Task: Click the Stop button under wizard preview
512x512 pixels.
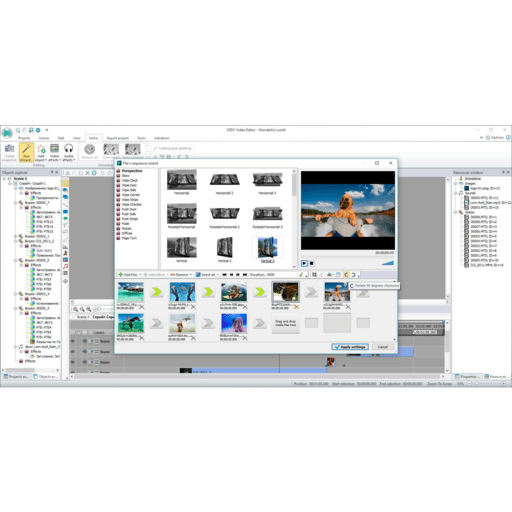Action: click(311, 263)
